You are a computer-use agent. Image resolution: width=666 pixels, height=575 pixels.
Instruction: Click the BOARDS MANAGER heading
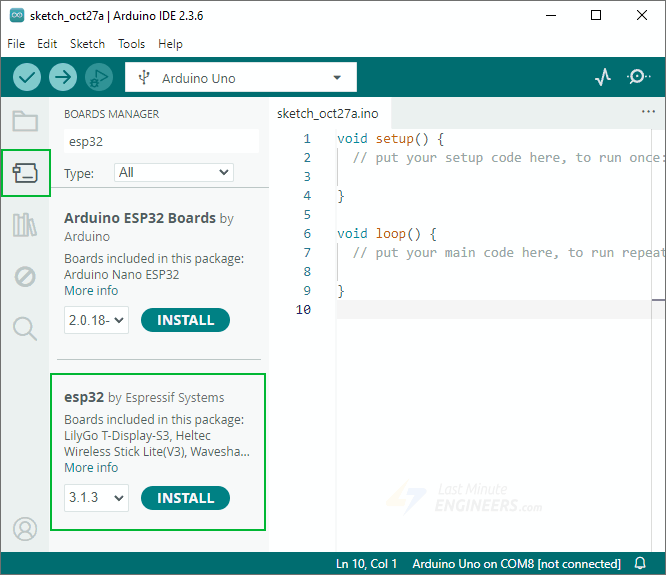coord(111,114)
